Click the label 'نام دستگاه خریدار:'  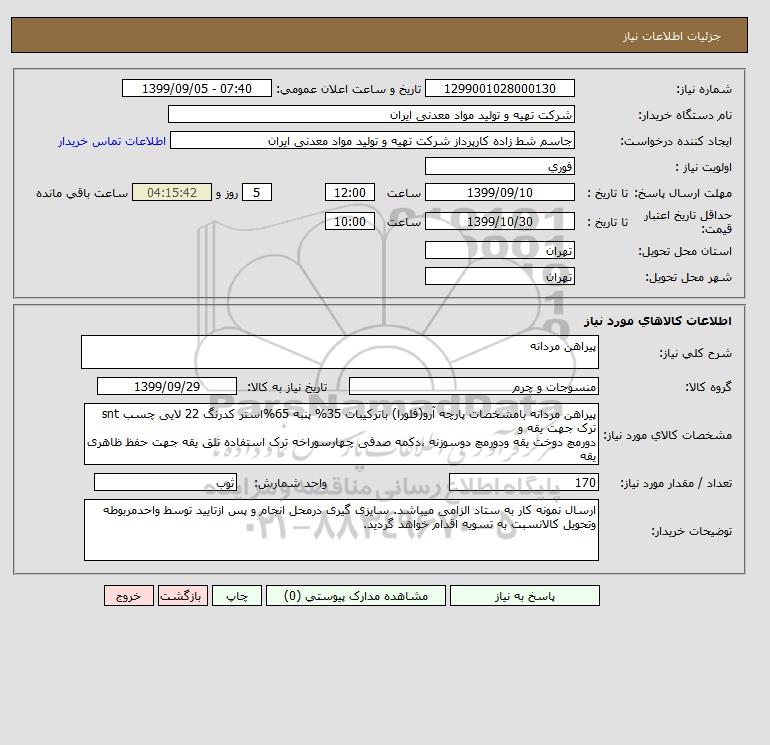click(685, 115)
